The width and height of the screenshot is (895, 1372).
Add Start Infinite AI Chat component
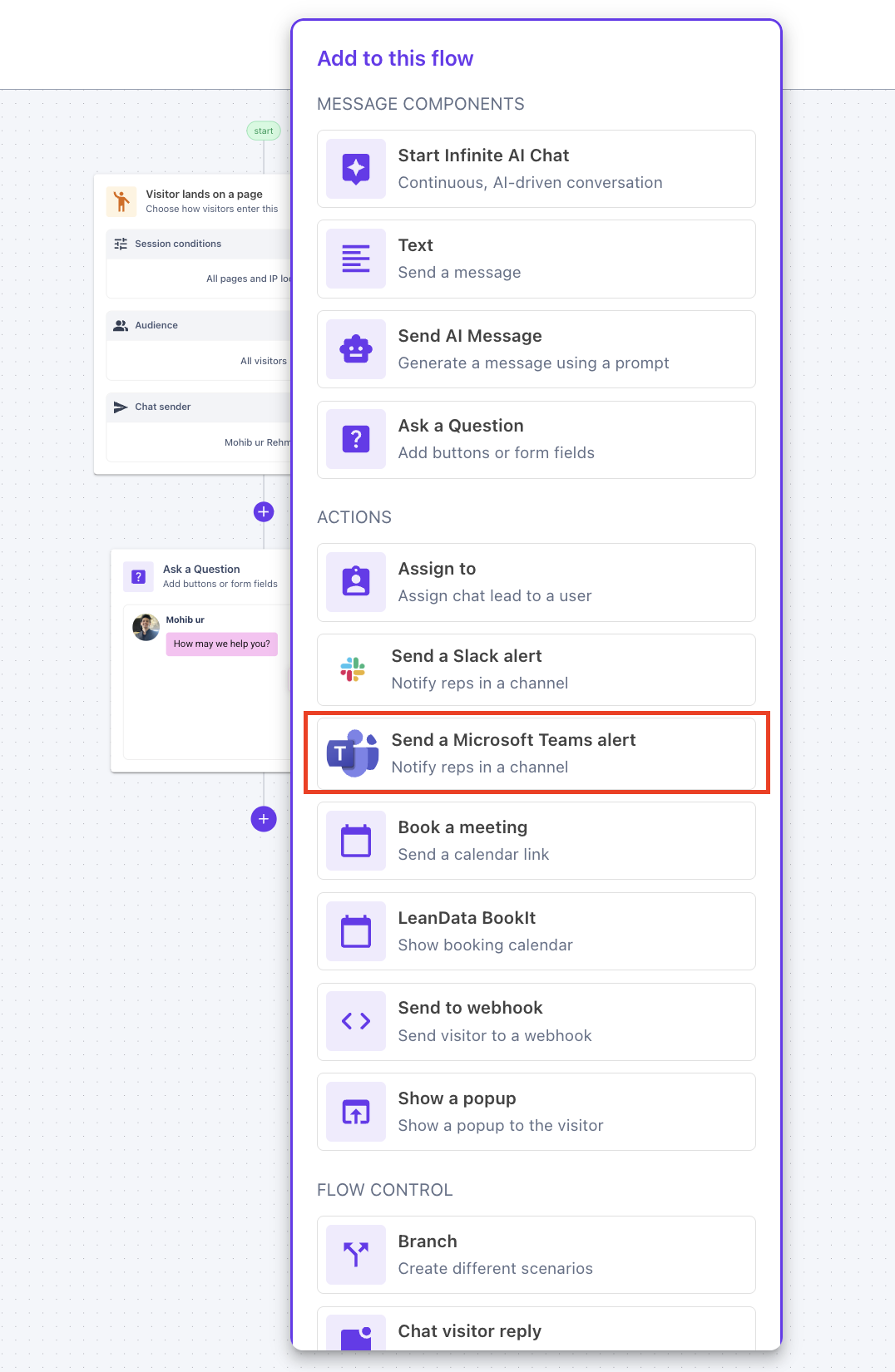[537, 169]
